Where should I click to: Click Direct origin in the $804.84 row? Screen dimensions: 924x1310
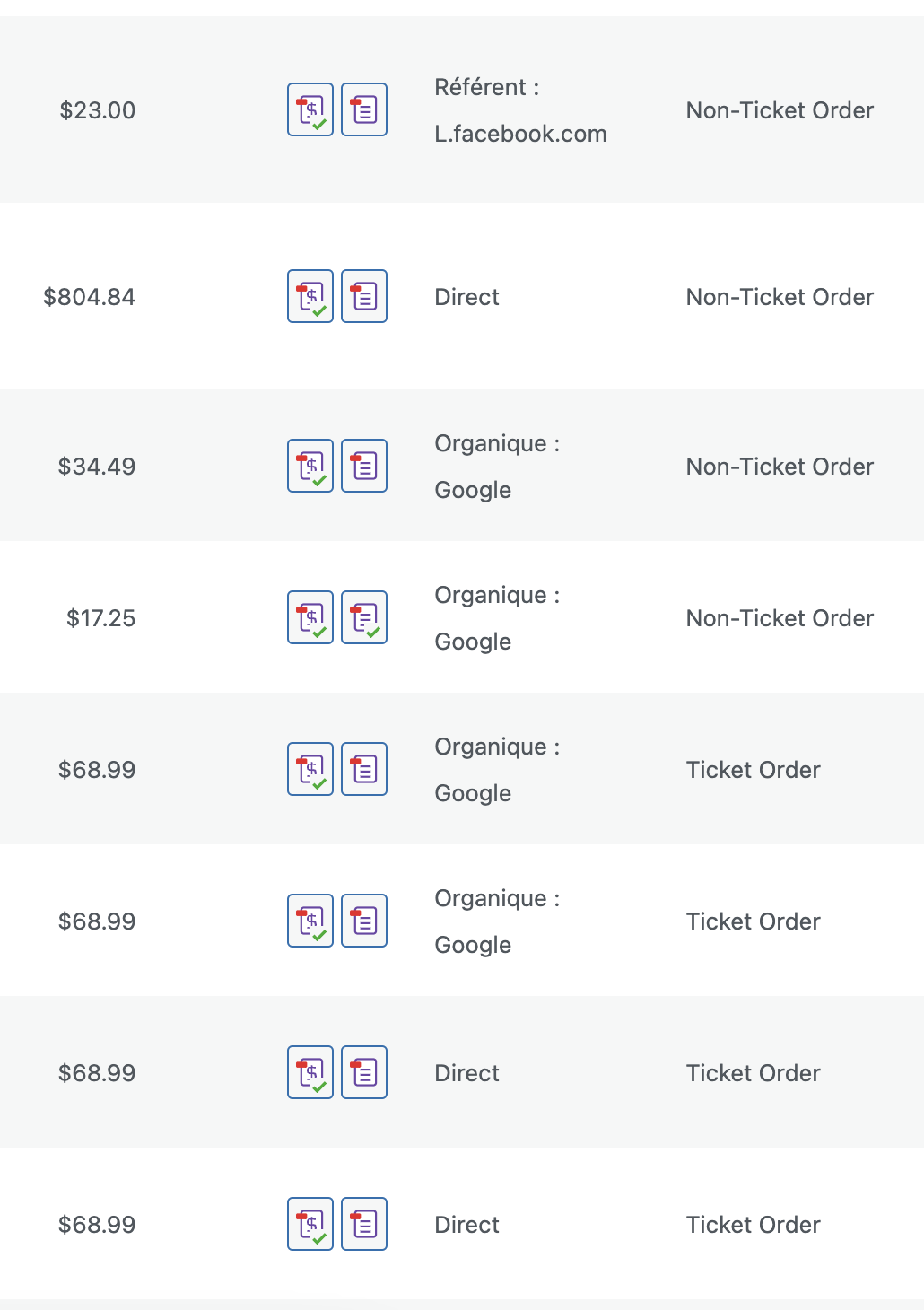[x=466, y=297]
